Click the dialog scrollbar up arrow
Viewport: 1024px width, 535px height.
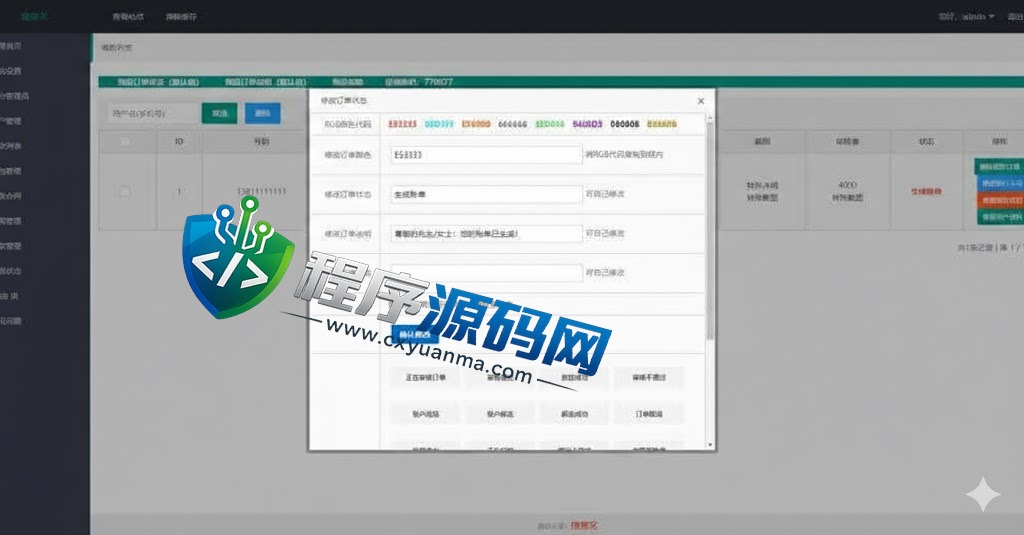click(x=710, y=118)
